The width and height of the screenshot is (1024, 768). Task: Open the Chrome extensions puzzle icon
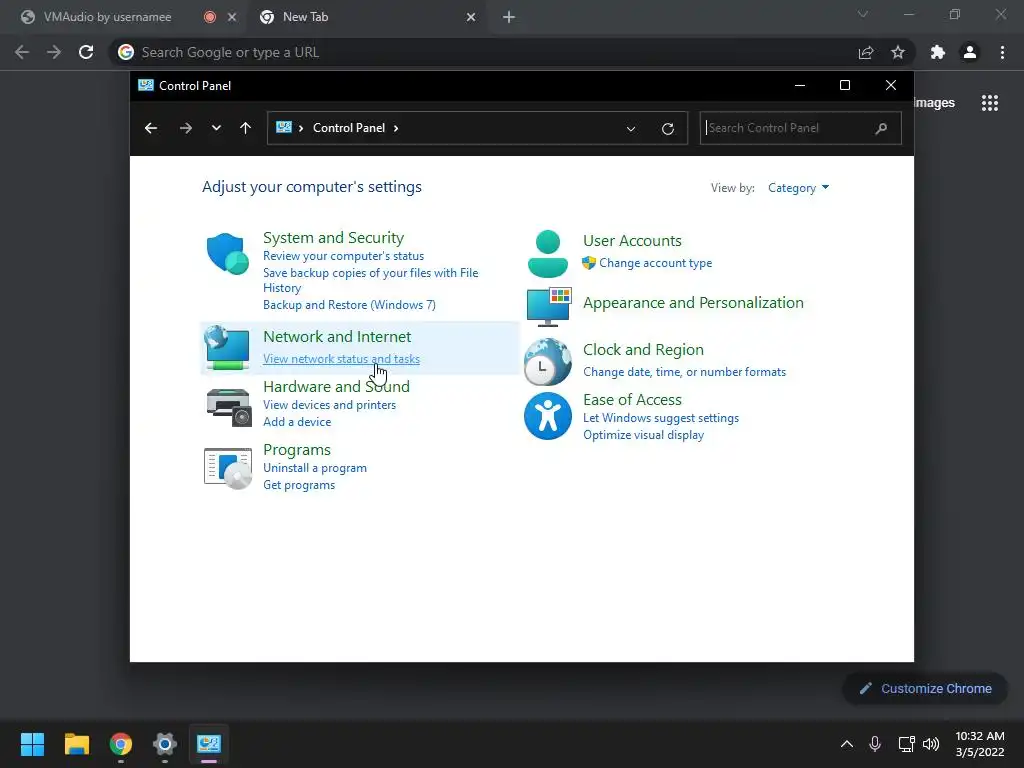[x=938, y=52]
